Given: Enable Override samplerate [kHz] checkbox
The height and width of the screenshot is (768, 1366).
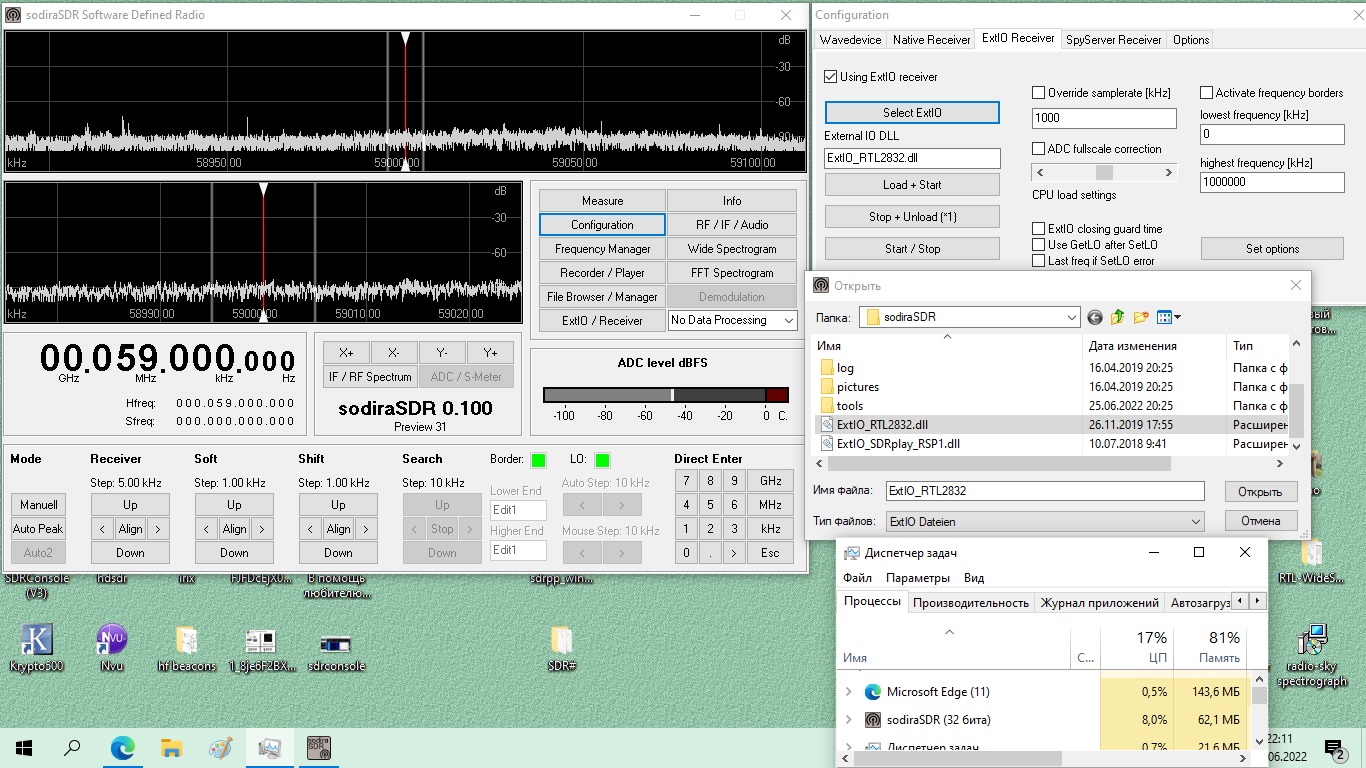Looking at the screenshot, I should 1039,93.
